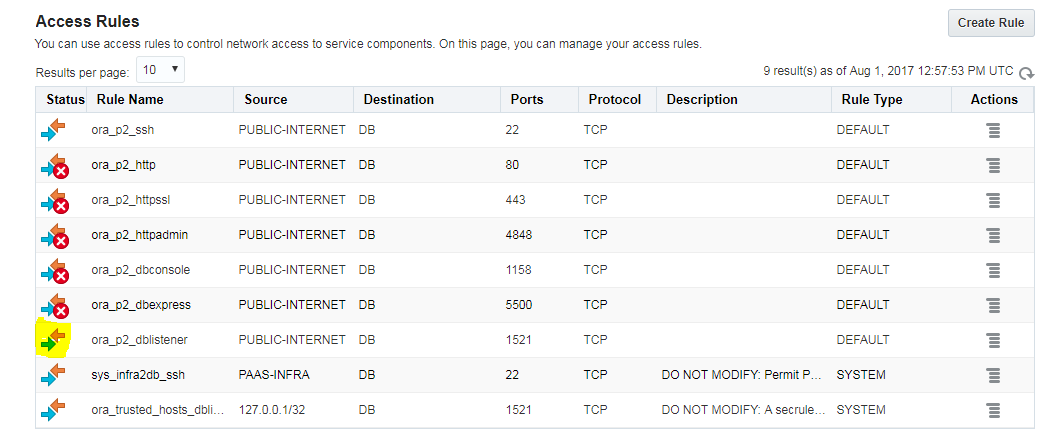Click disabled status icon for ora_p2_dbconsole

tap(54, 270)
